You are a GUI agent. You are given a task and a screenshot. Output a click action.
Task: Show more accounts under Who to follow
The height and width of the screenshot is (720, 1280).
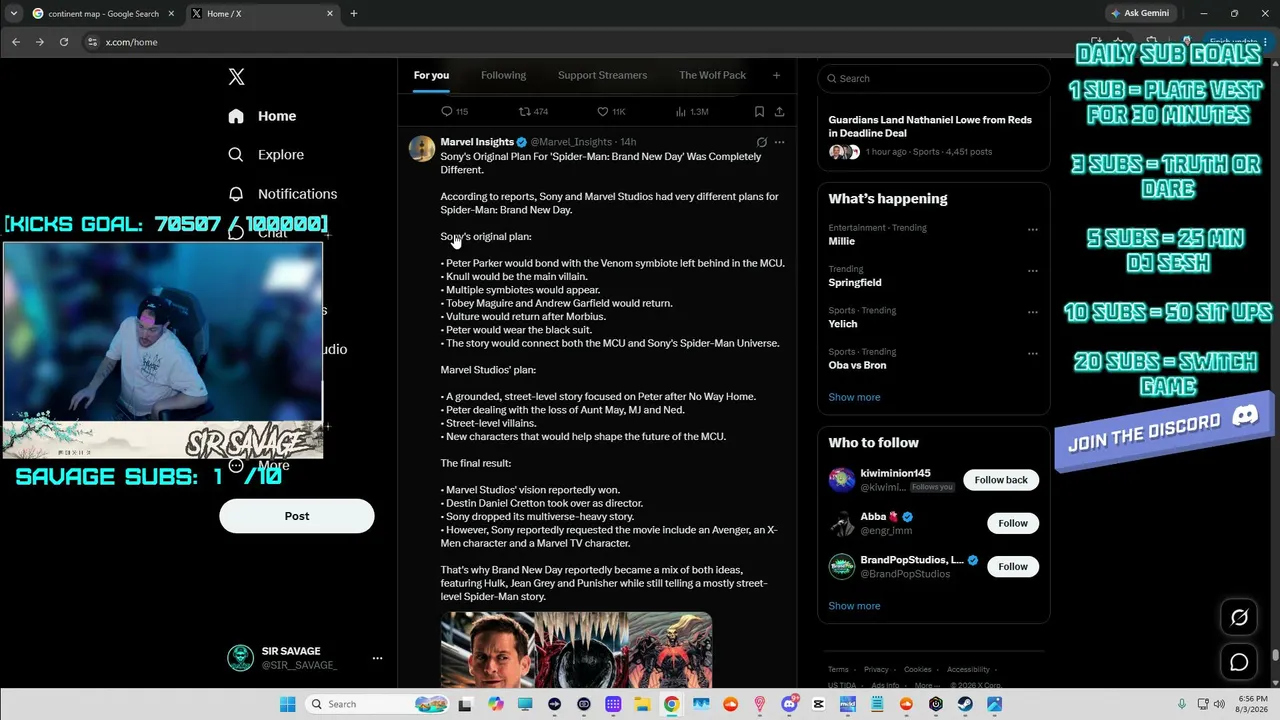click(854, 606)
